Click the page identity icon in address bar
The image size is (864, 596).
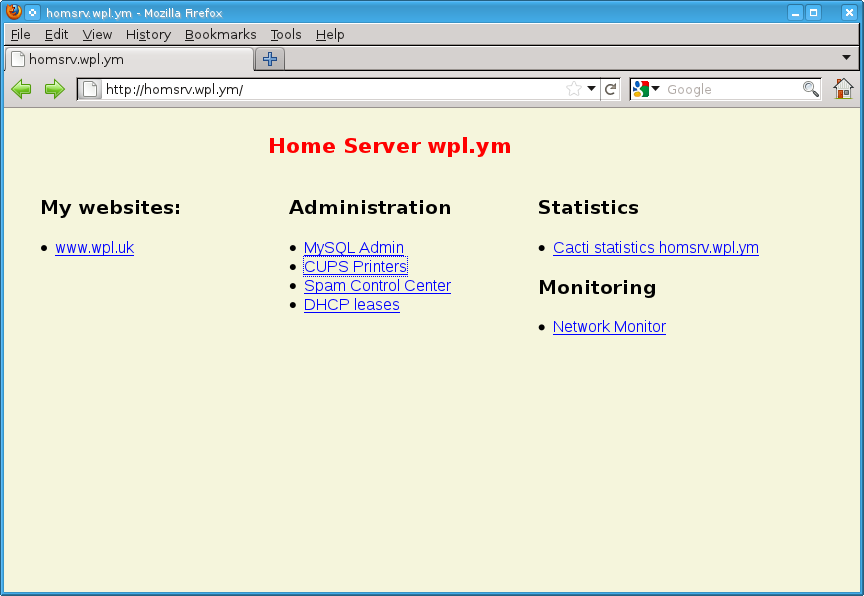[x=90, y=89]
